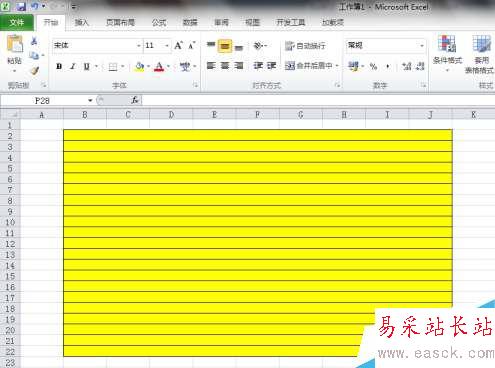Open Number dialog launcher

click(x=423, y=85)
